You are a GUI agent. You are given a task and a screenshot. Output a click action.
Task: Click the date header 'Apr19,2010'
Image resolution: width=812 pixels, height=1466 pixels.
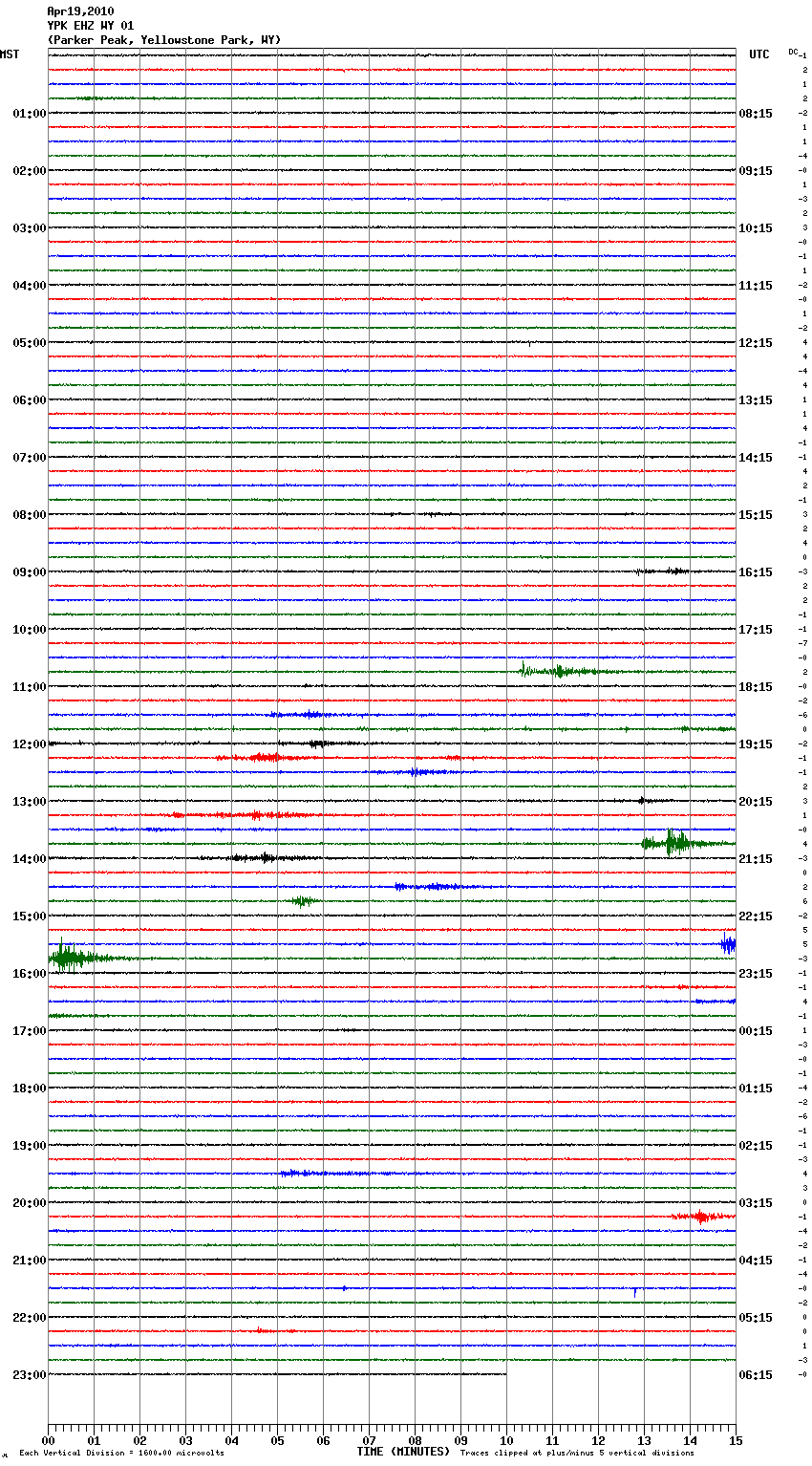[x=80, y=11]
